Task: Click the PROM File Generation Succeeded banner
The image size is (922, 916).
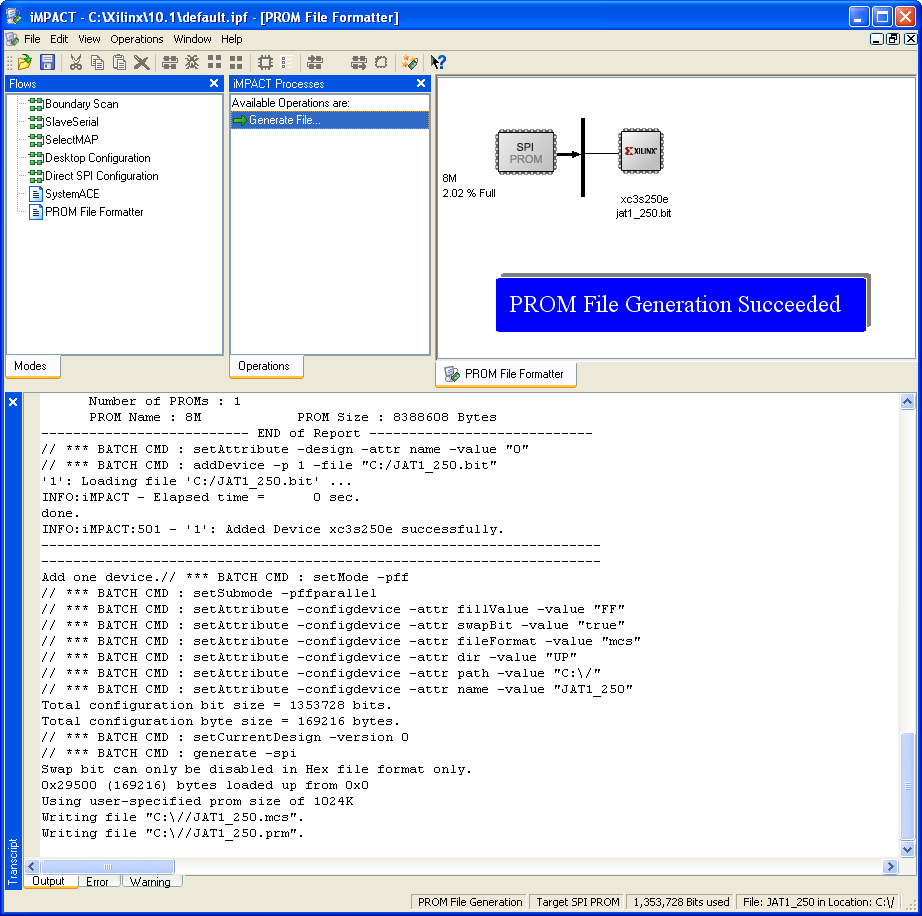Action: coord(681,305)
